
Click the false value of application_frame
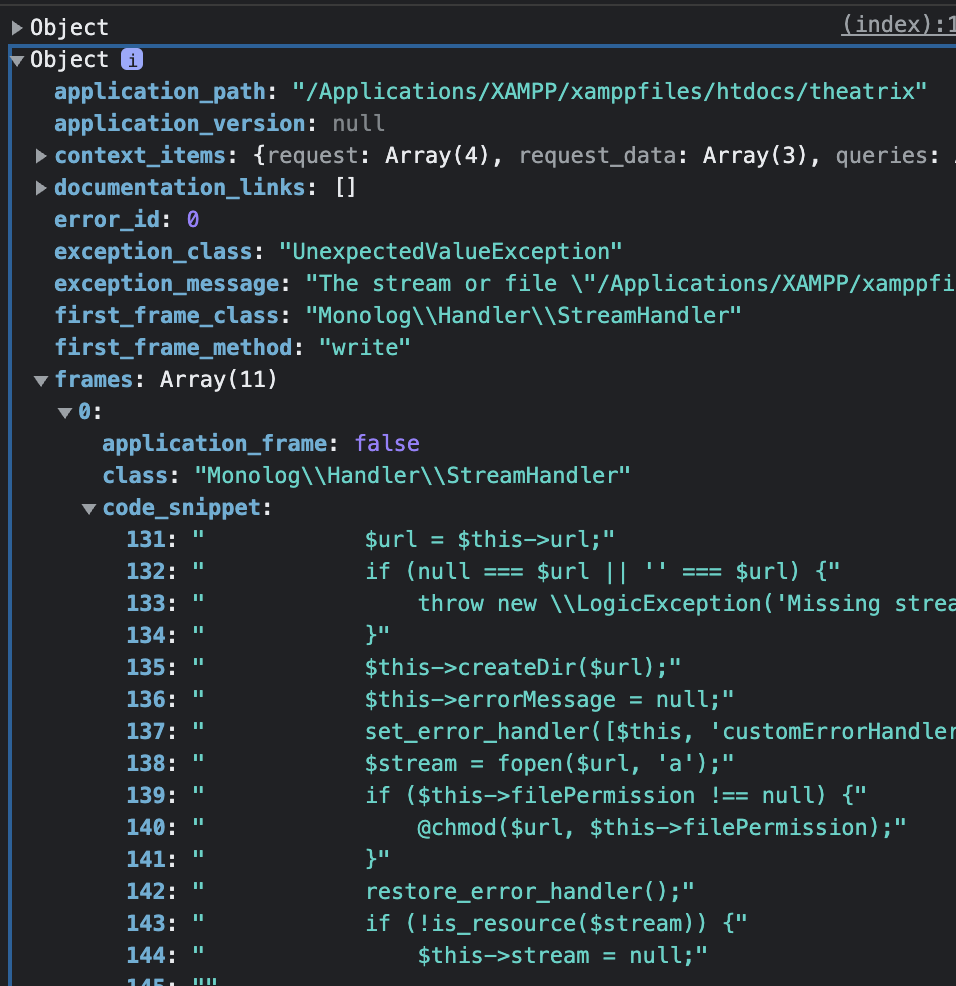point(387,444)
